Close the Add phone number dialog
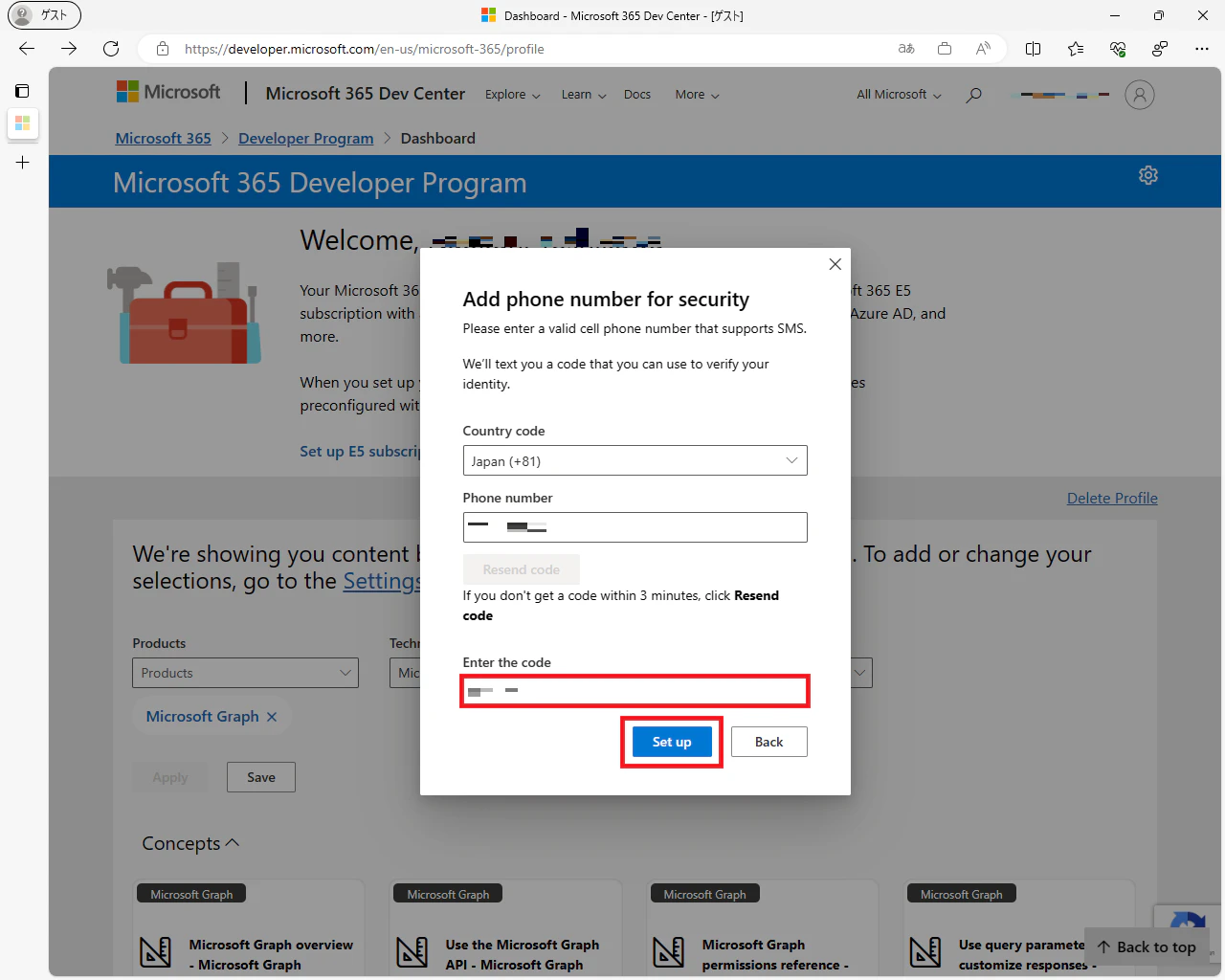The width and height of the screenshot is (1225, 980). (835, 264)
